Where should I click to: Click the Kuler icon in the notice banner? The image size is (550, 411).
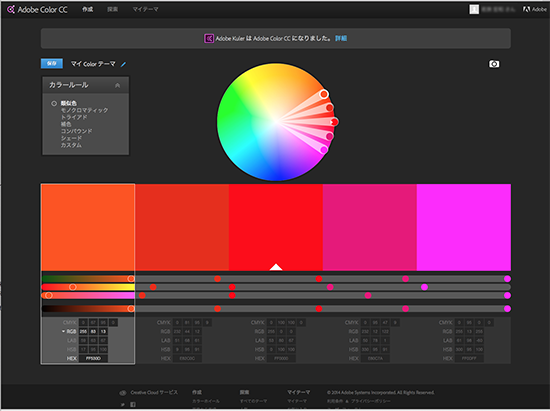(209, 38)
